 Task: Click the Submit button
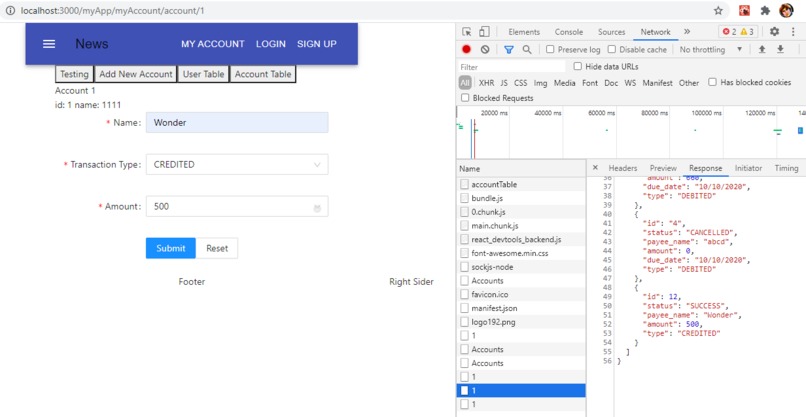tap(171, 248)
